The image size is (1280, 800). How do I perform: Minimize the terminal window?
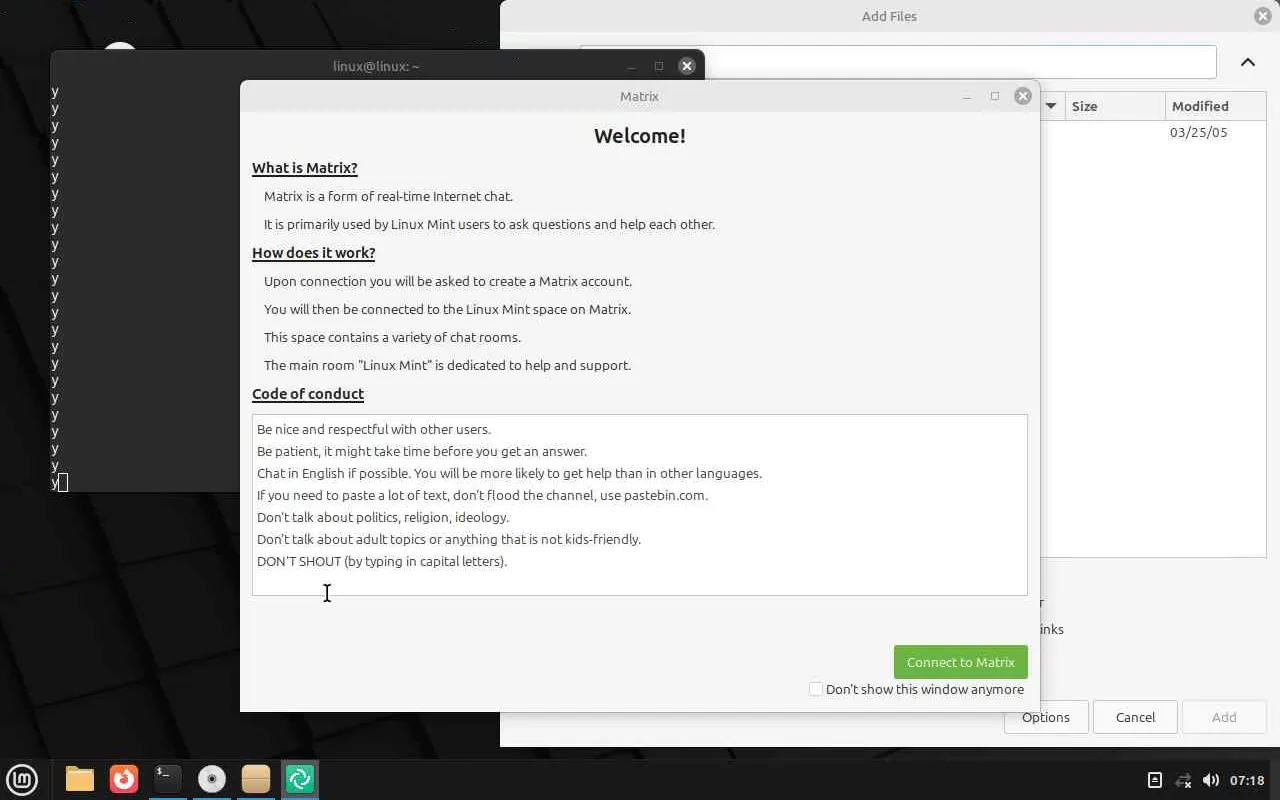tap(631, 66)
